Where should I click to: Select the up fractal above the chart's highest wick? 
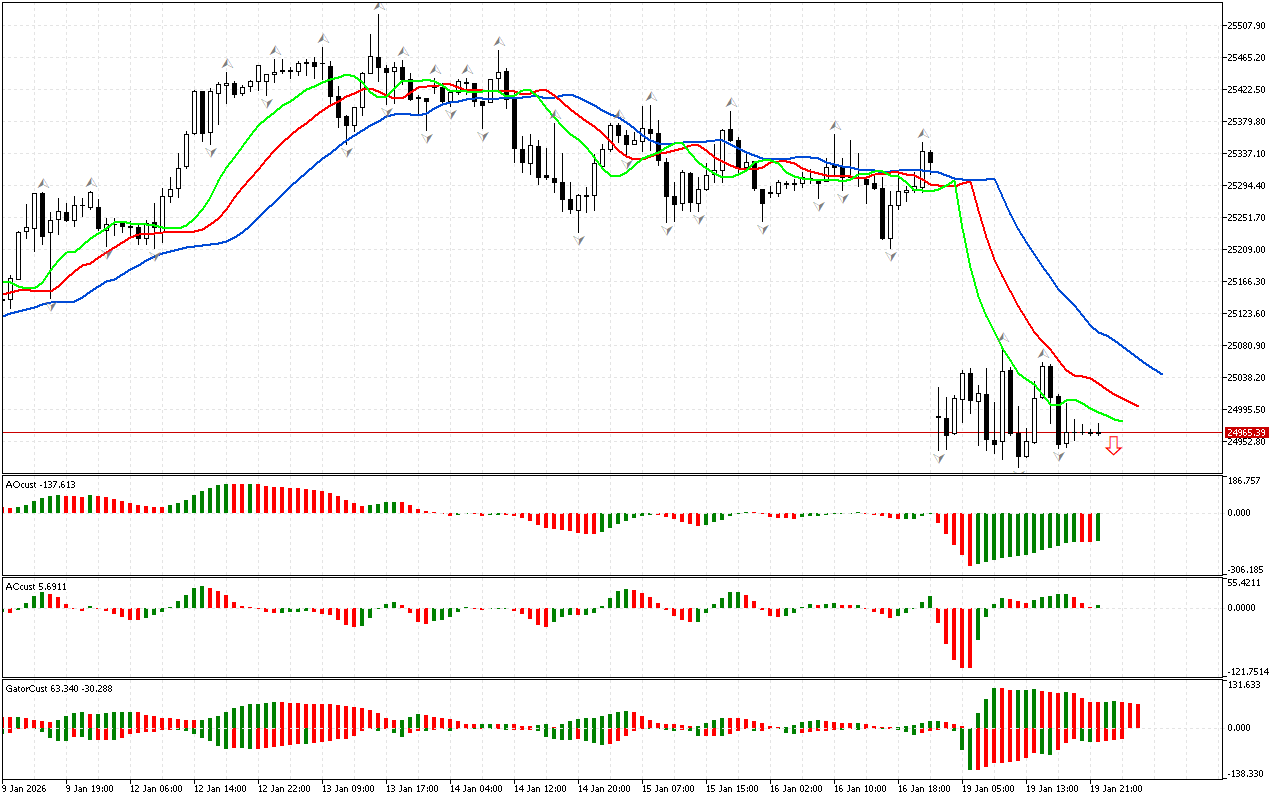[x=379, y=5]
